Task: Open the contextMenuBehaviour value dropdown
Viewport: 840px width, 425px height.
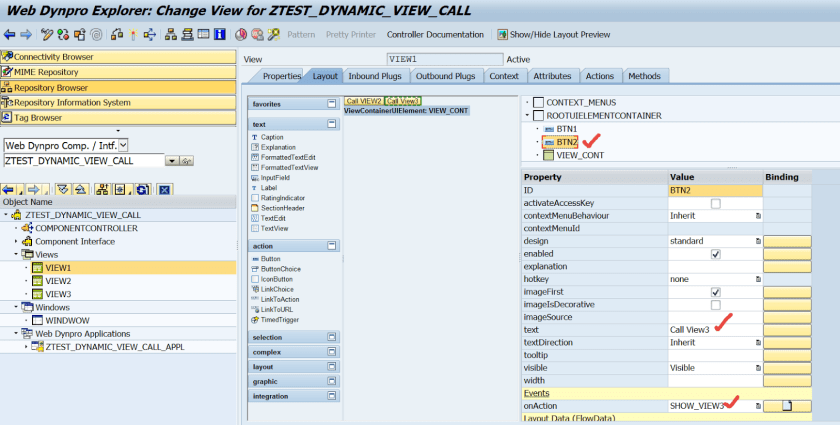Action: click(758, 216)
